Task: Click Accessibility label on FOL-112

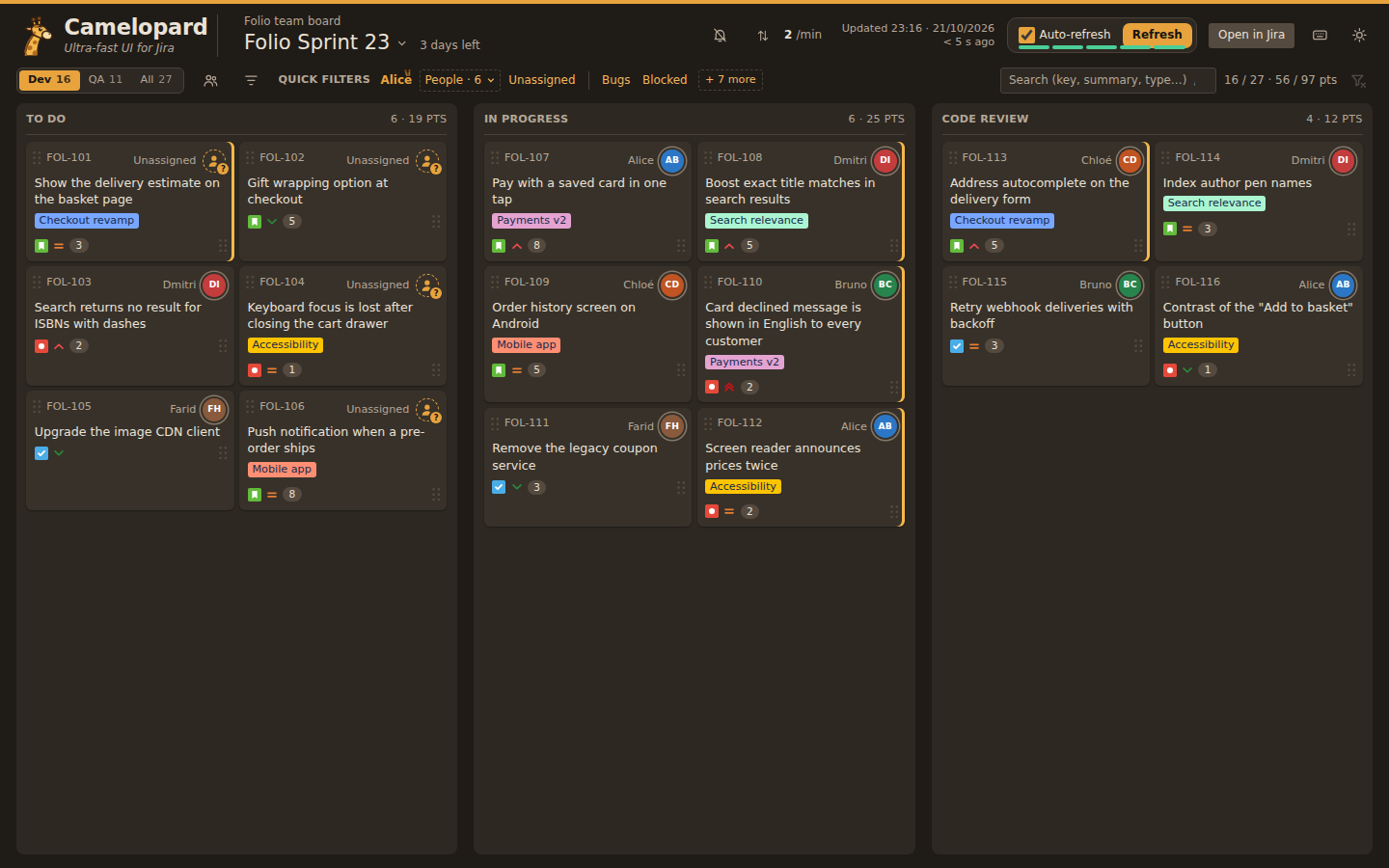Action: point(744,487)
